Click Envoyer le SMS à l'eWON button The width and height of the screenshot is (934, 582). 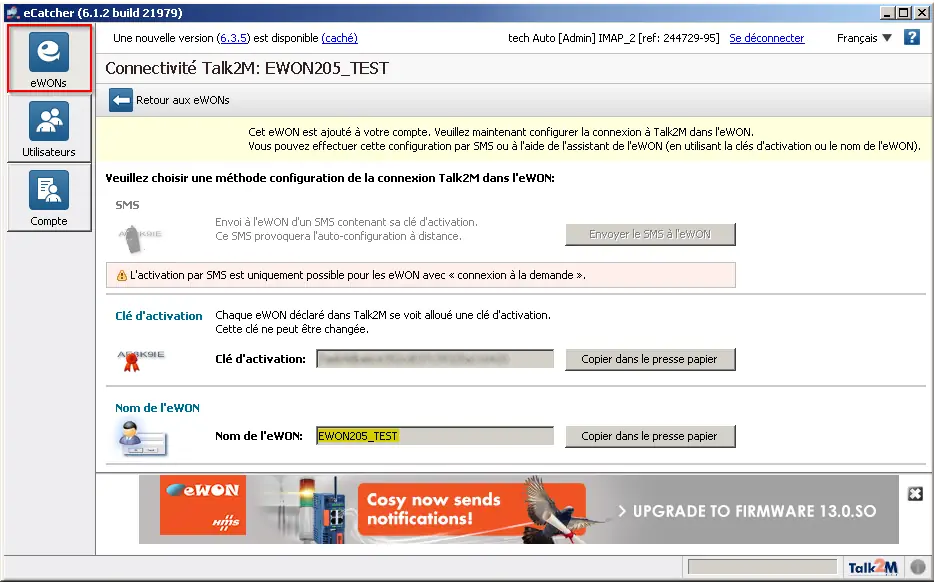[650, 234]
